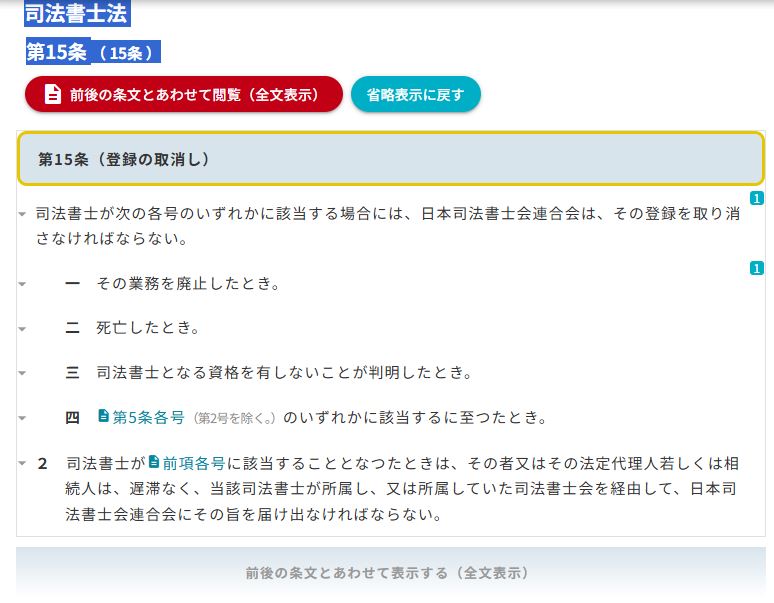Collapse the first paragraph starting 司法書士が次の各号

tap(22, 214)
